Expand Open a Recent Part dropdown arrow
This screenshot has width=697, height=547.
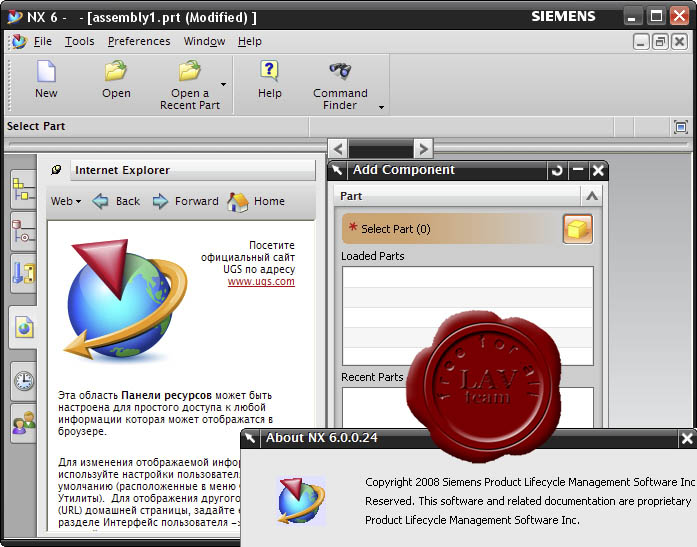(x=224, y=84)
